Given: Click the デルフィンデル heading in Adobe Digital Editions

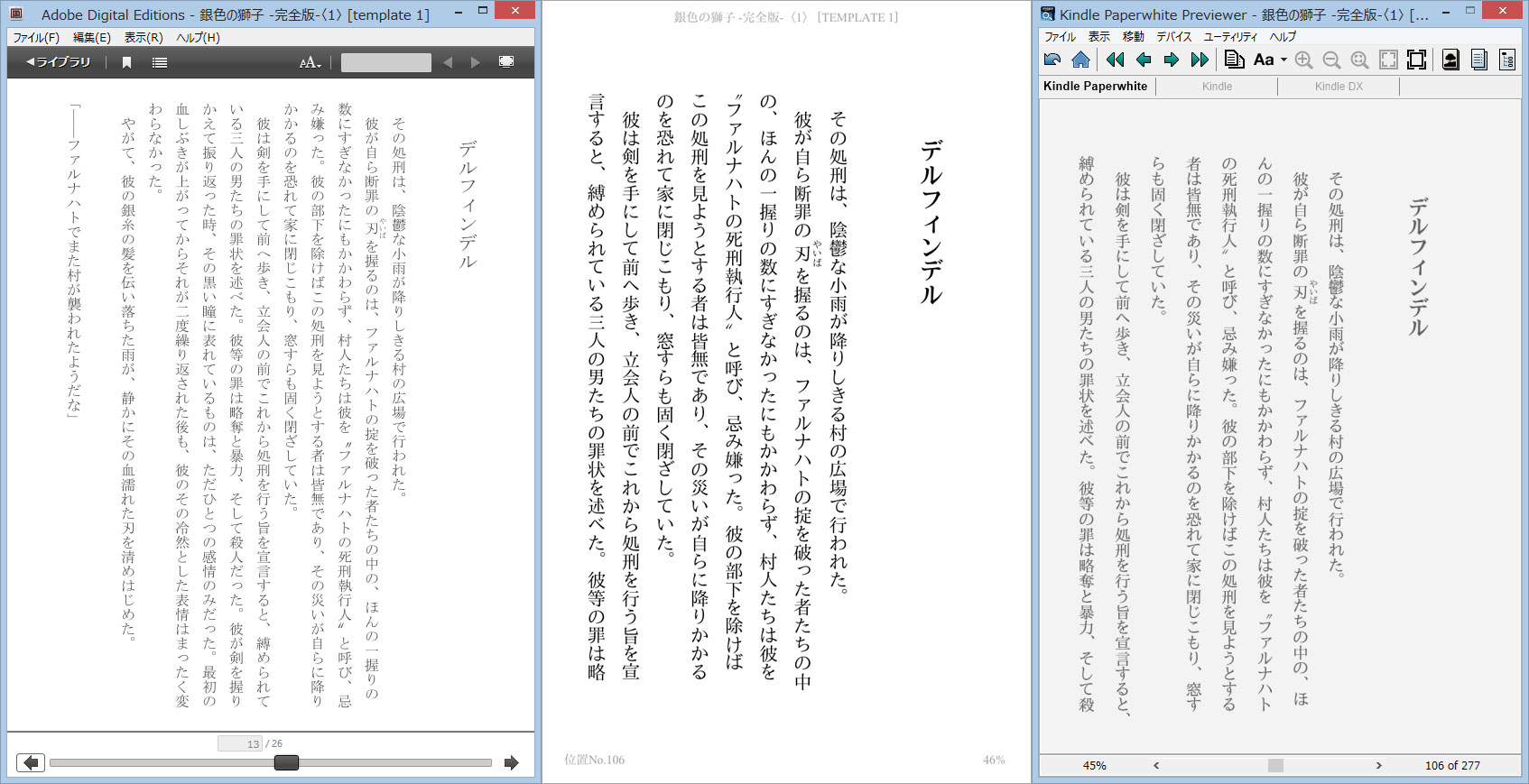Looking at the screenshot, I should tap(467, 205).
